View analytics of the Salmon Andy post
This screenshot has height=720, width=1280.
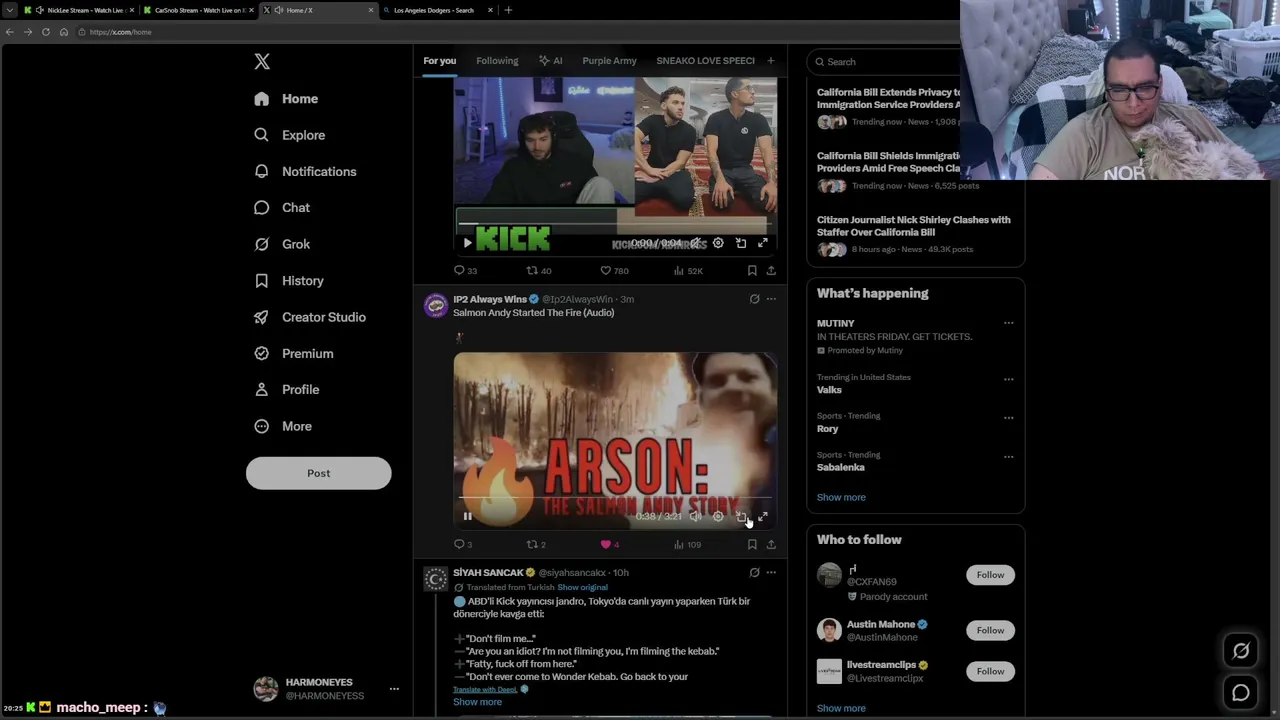point(687,544)
